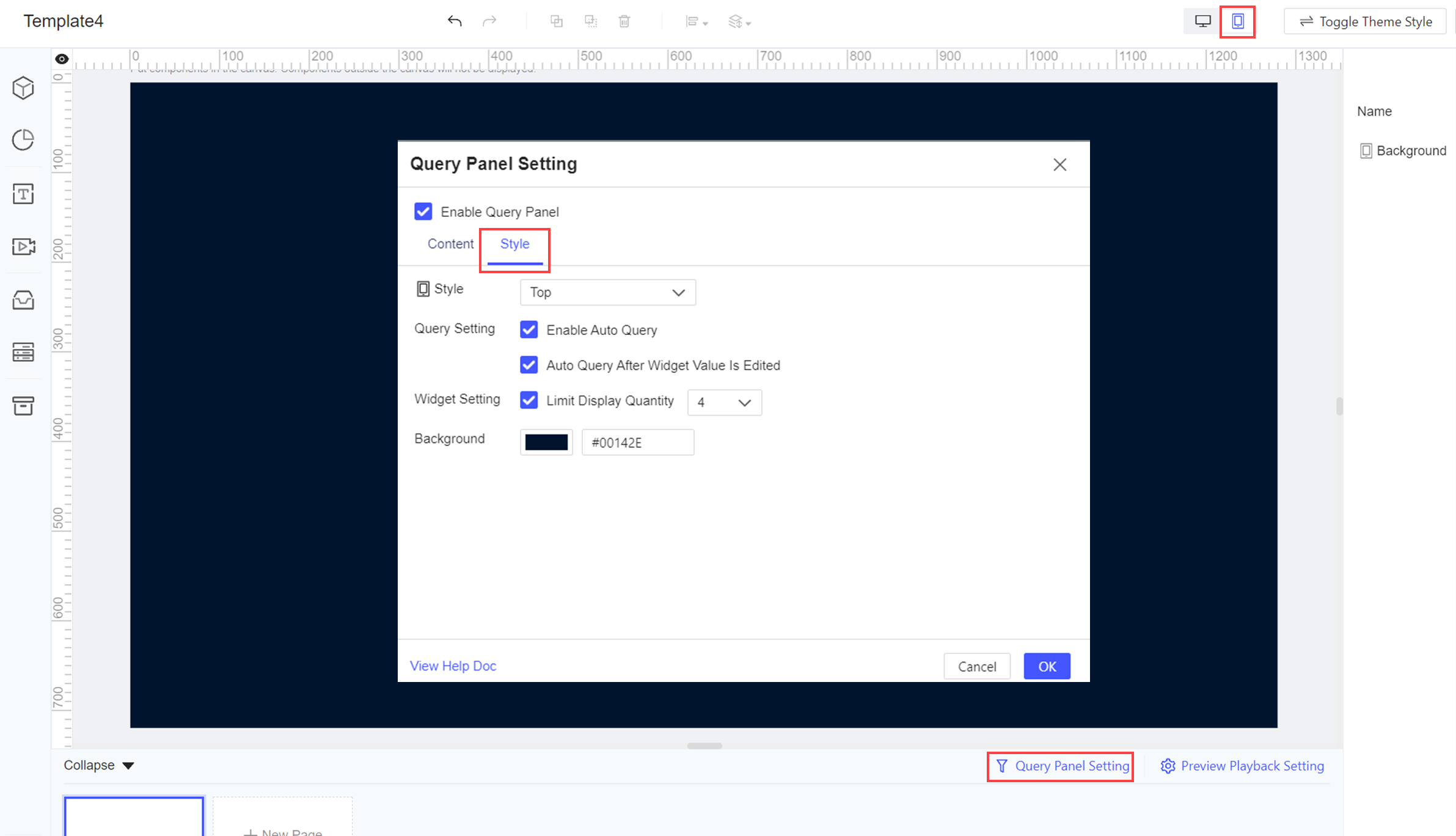The height and width of the screenshot is (836, 1456).
Task: Open the pie chart component sidebar icon
Action: point(23,140)
